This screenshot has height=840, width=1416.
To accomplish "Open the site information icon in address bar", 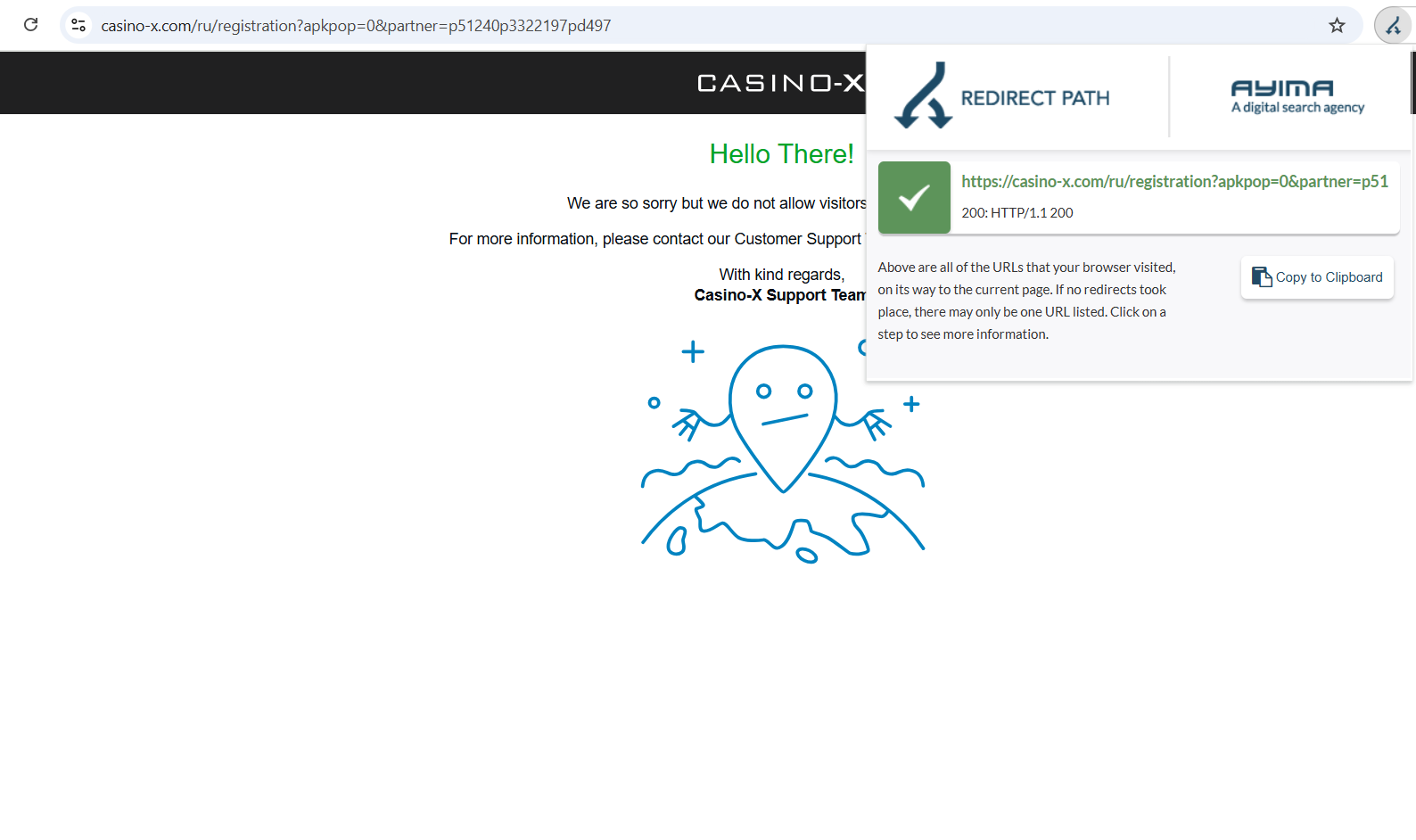I will [x=78, y=25].
